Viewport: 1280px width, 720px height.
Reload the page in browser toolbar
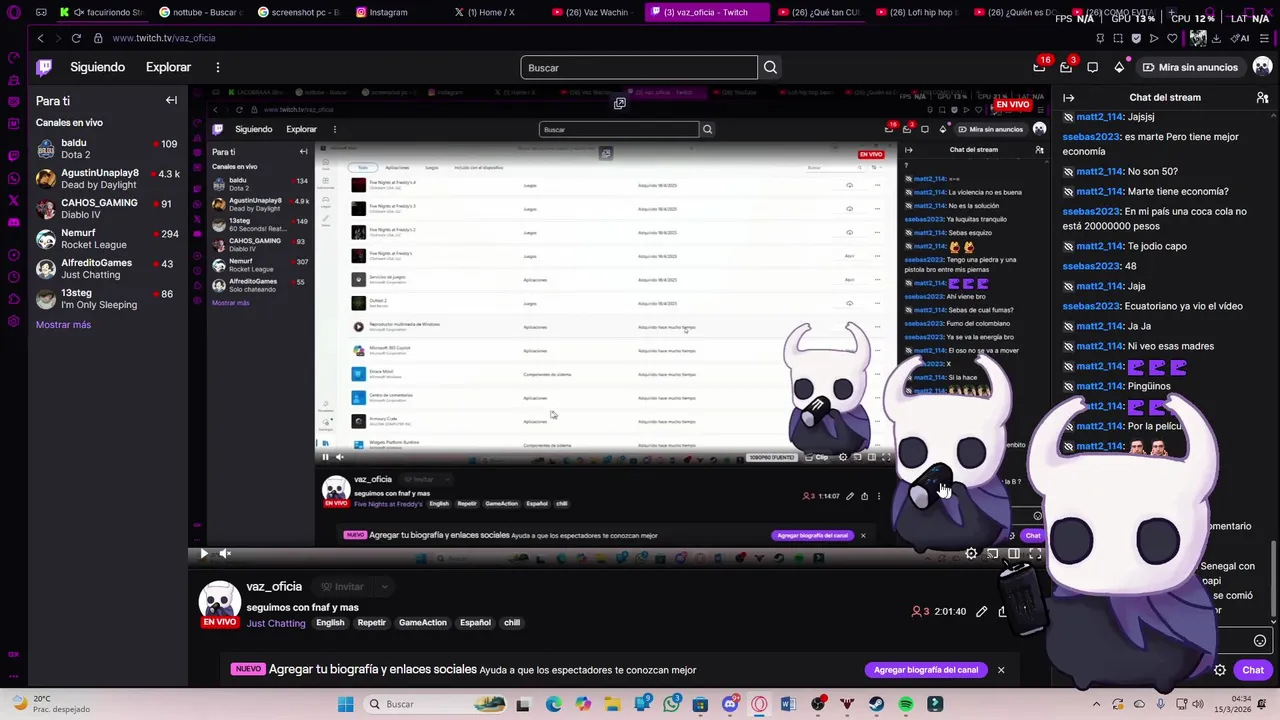[76, 38]
